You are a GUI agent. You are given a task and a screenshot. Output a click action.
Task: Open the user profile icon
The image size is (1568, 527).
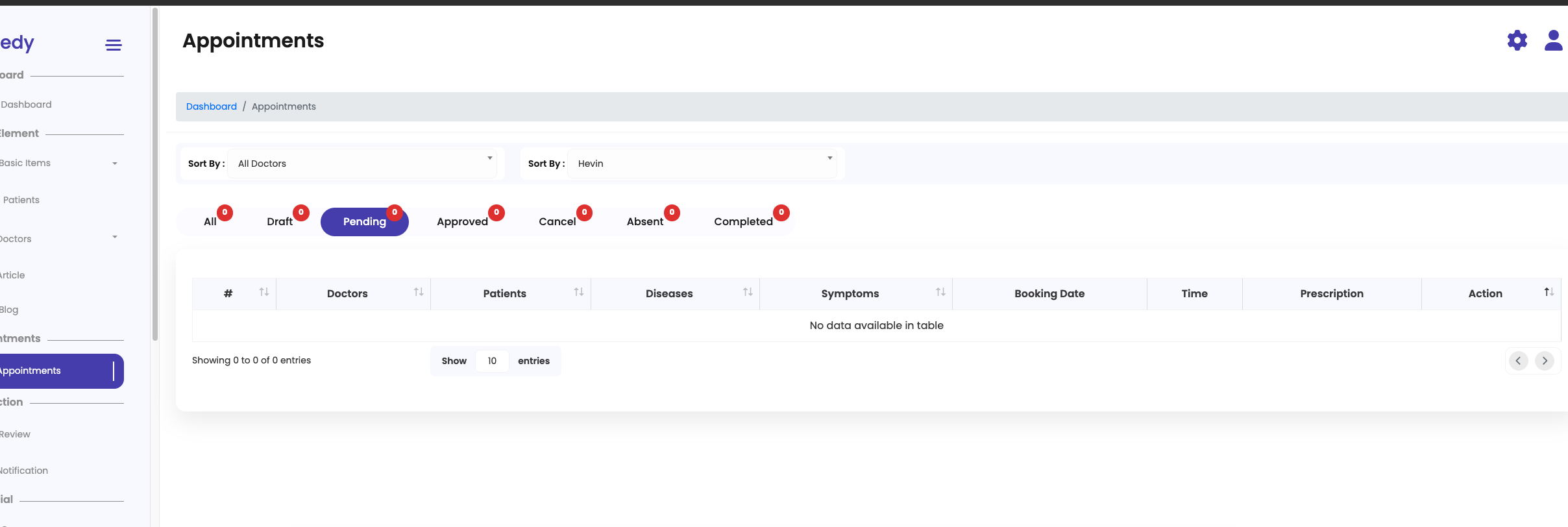point(1553,40)
